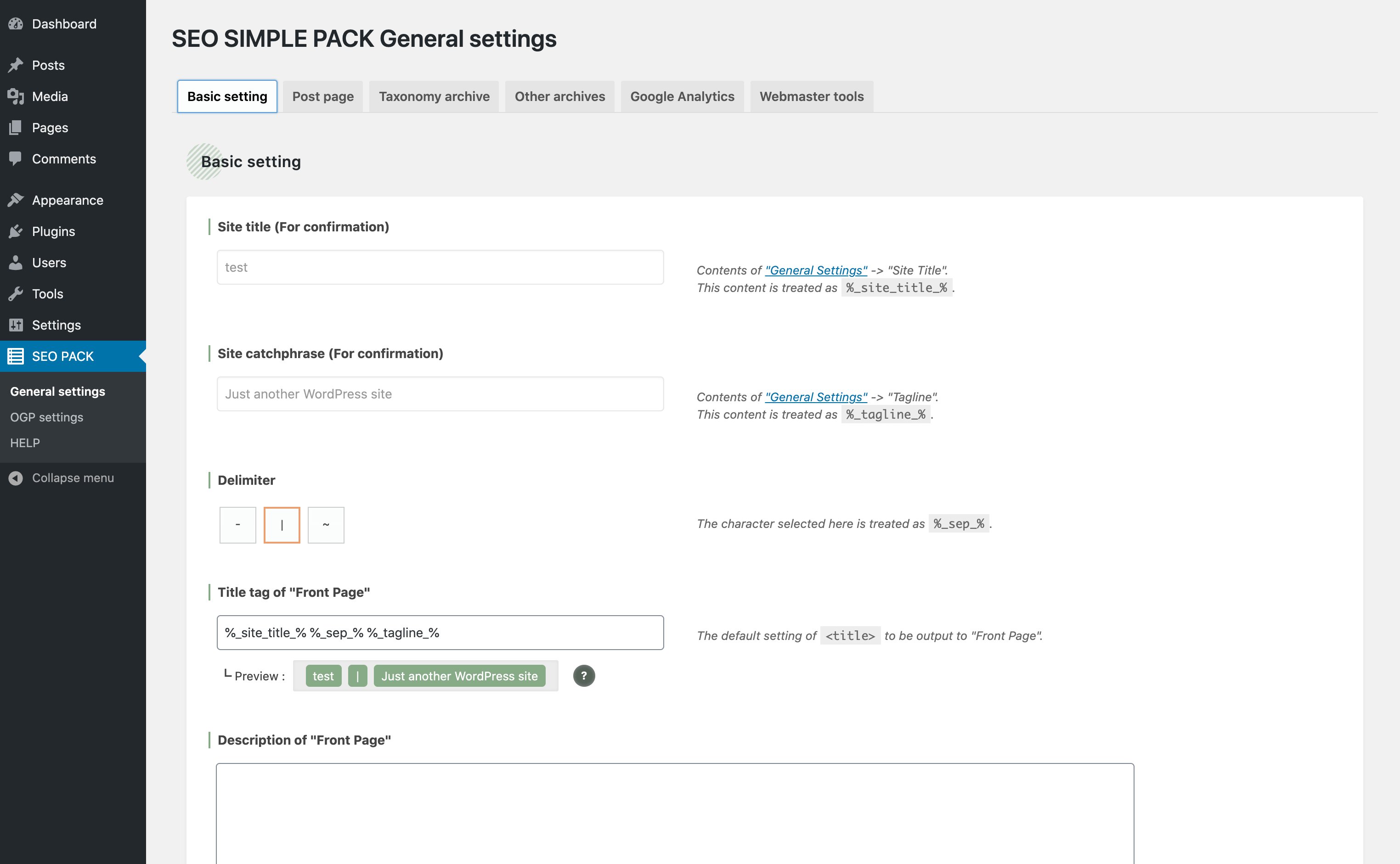Open the Dashboard menu item
1400x864 pixels.
[73, 23]
